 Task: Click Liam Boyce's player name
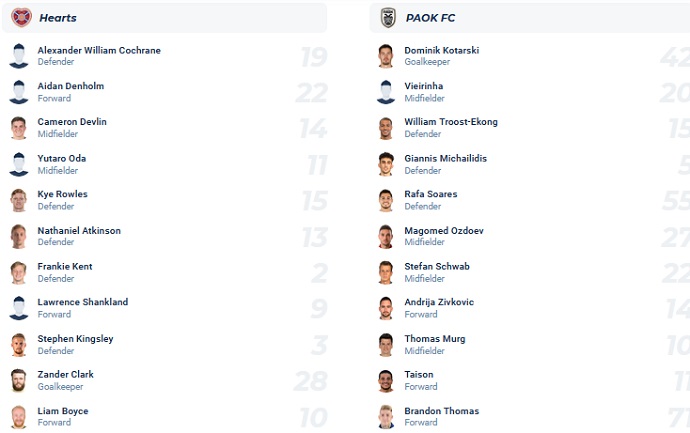(x=63, y=411)
